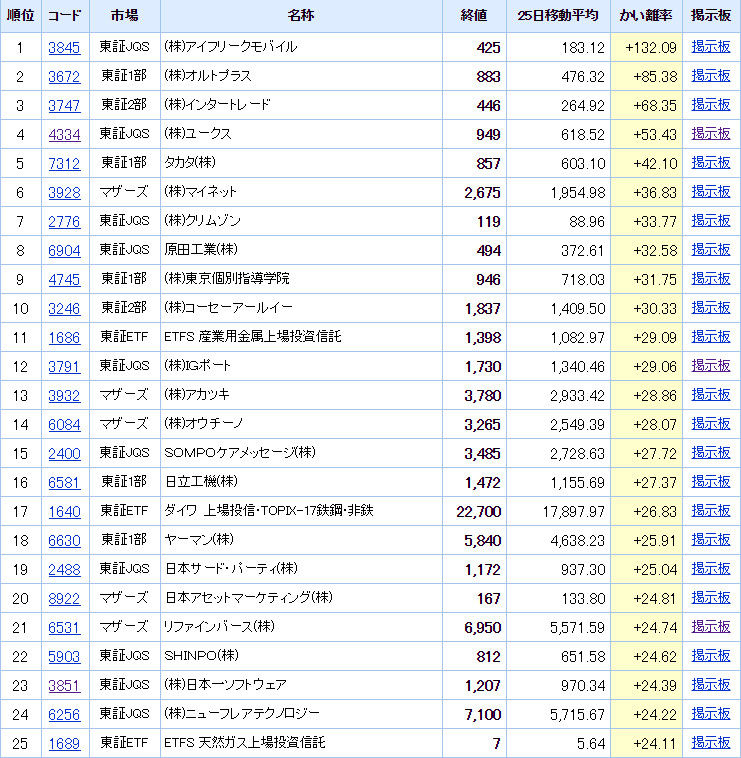This screenshot has height=758, width=741.
Task: Open 掲示板 link for 日本一ソフトウェア row
Action: click(x=711, y=685)
